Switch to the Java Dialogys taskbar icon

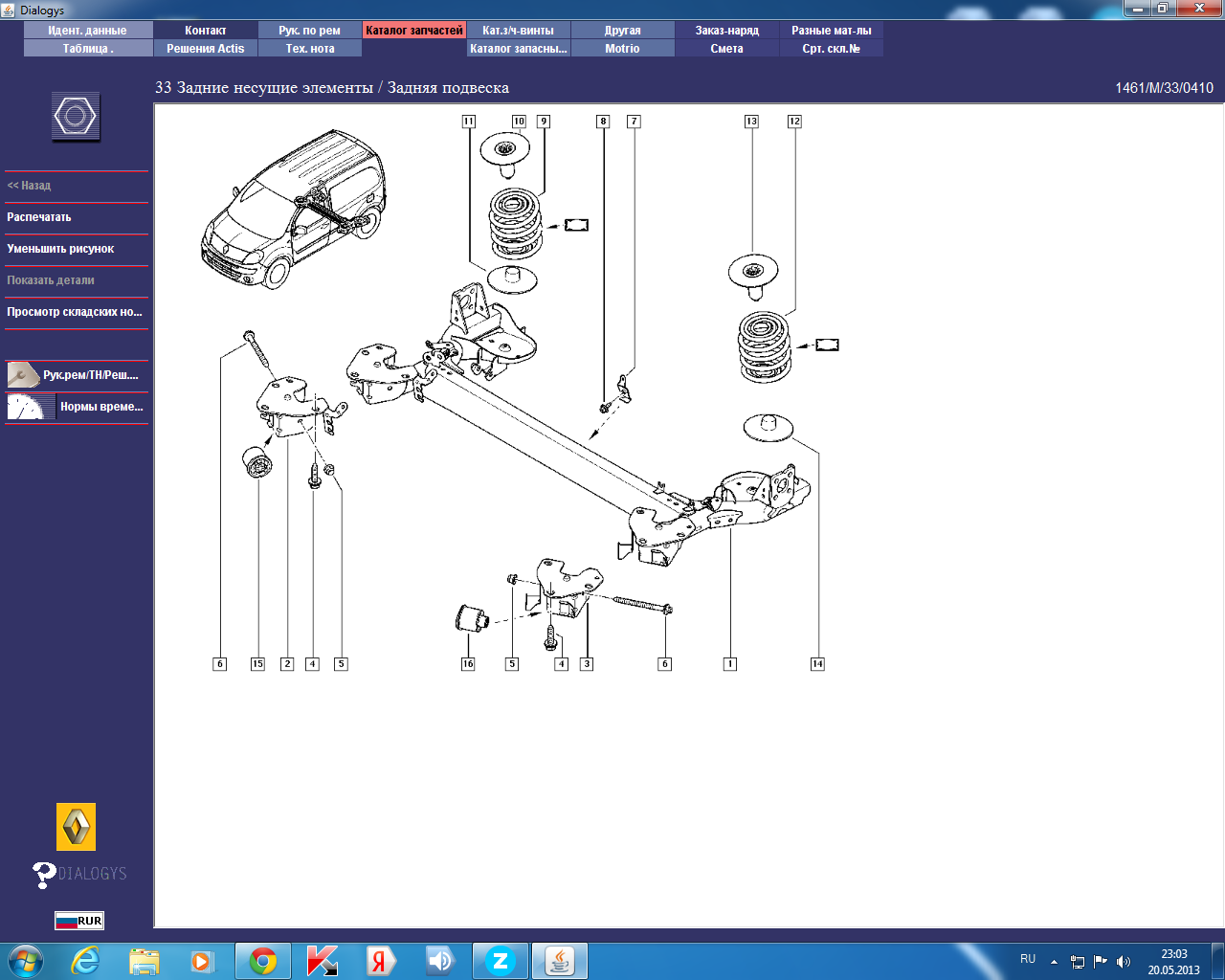coord(560,961)
